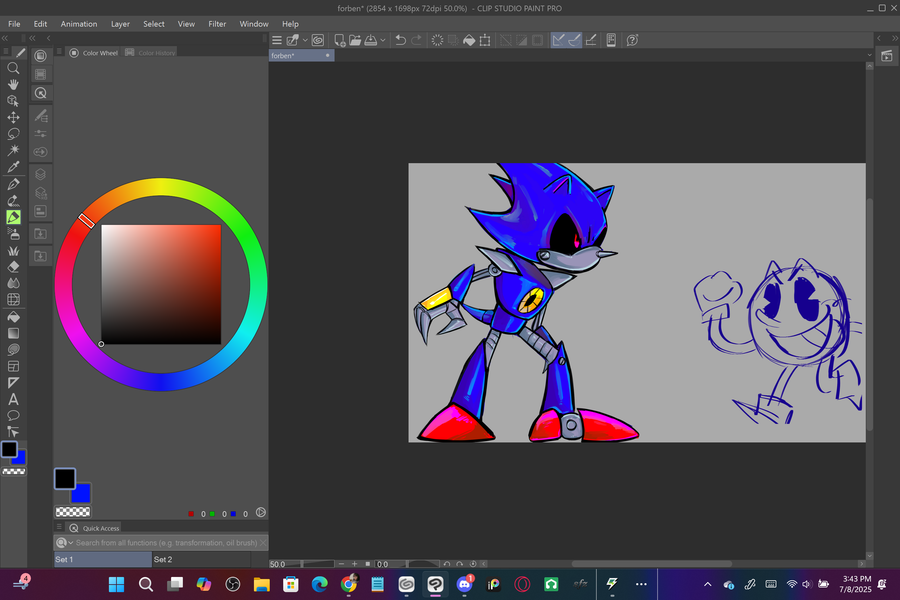Expand the Save options dropdown arrow

tap(383, 40)
